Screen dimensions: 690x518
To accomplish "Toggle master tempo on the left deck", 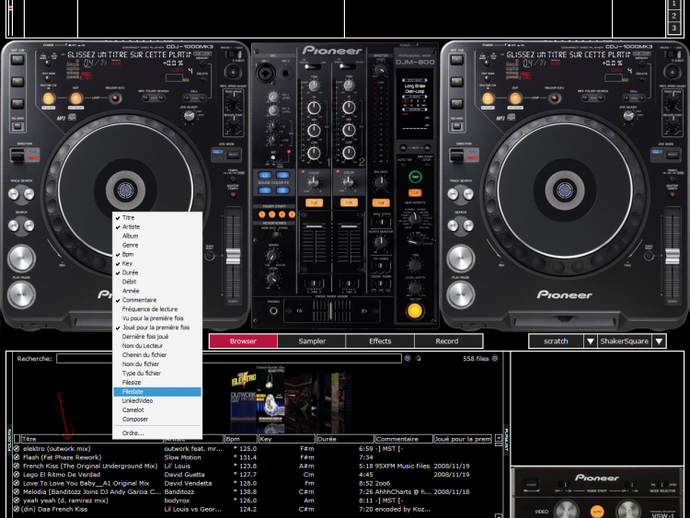I will pyautogui.click(x=233, y=193).
